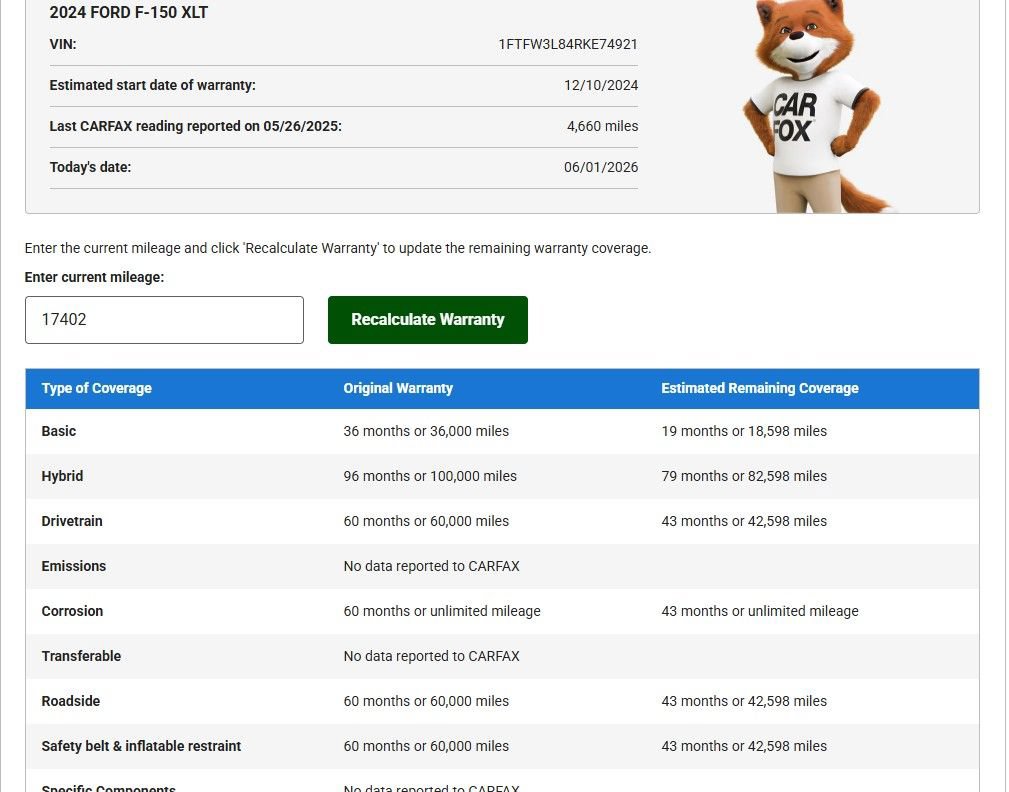Image resolution: width=1009 pixels, height=792 pixels.
Task: Select the Transferable coverage row label
Action: pyautogui.click(x=81, y=656)
